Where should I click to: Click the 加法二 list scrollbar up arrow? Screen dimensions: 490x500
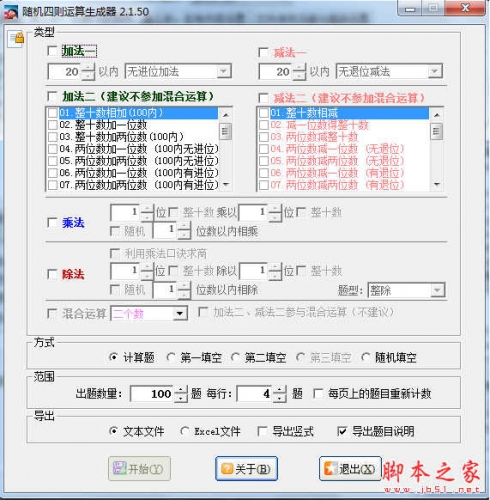(226, 115)
